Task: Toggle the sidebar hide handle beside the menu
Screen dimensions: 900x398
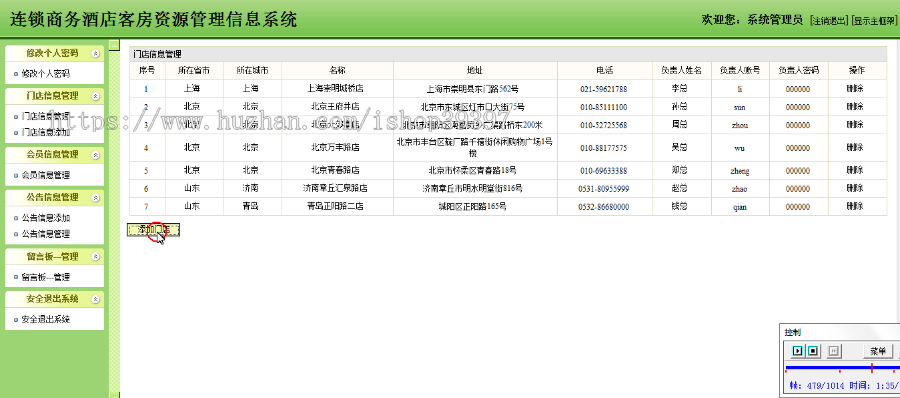Action: pos(114,44)
